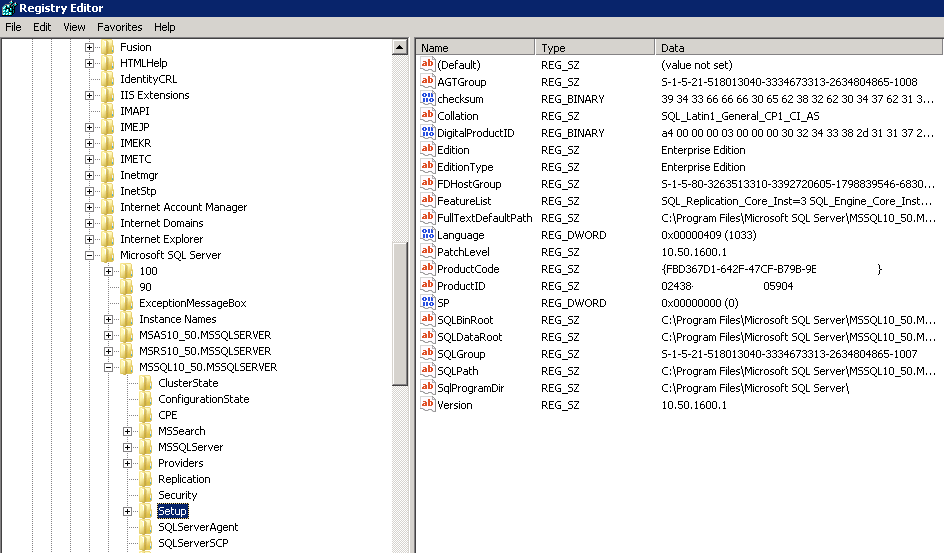This screenshot has width=944, height=553.
Task: Expand the MSSearch key
Action: [x=128, y=431]
